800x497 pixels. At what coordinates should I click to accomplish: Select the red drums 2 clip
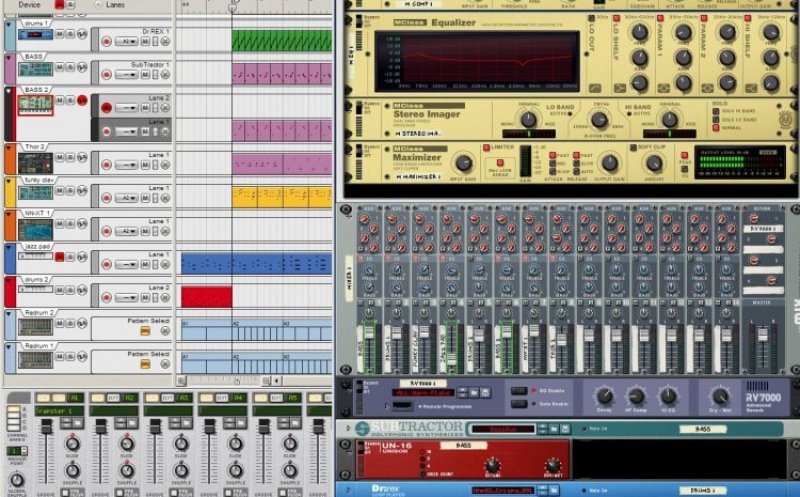[x=207, y=297]
